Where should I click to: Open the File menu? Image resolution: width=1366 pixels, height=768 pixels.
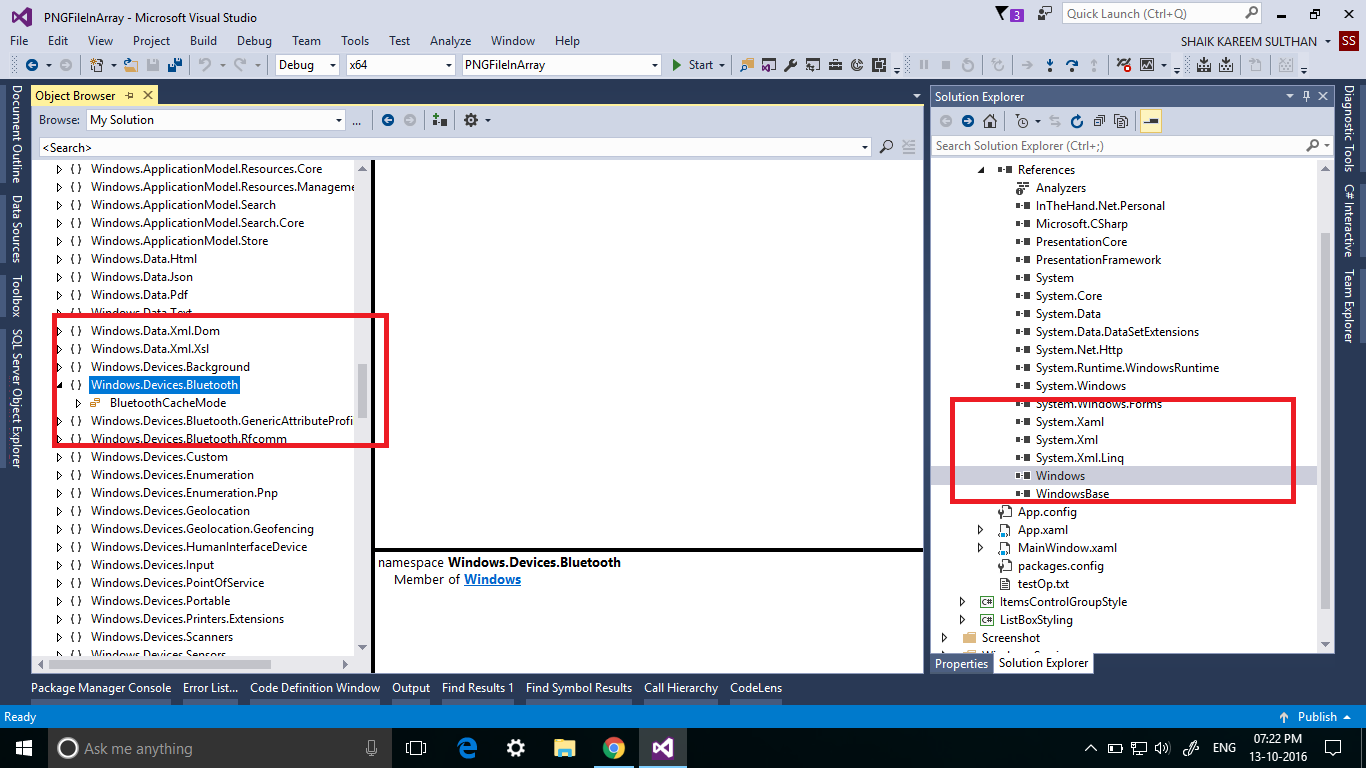coord(19,41)
